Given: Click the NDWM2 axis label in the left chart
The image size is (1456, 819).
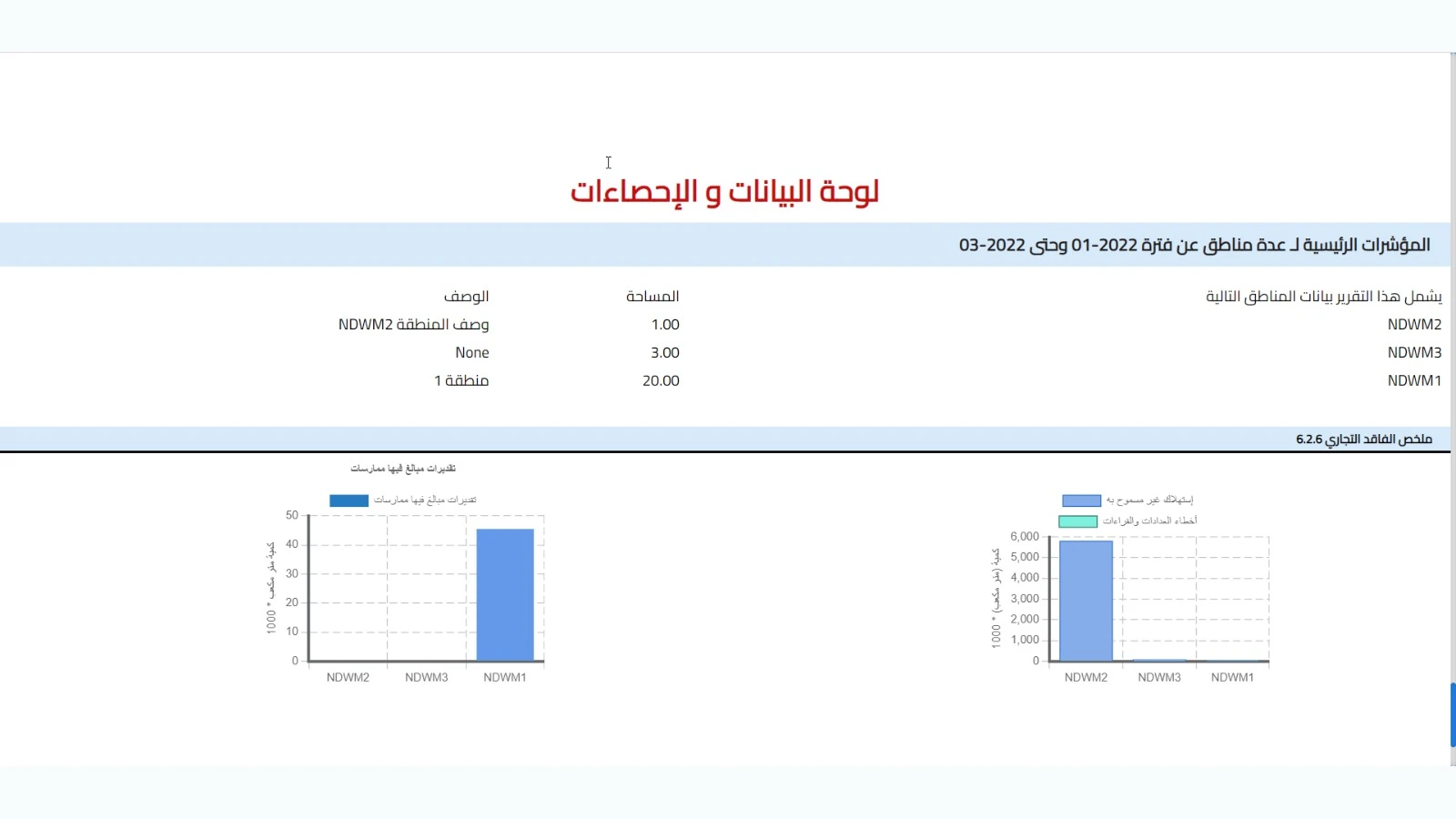Looking at the screenshot, I should 349,678.
